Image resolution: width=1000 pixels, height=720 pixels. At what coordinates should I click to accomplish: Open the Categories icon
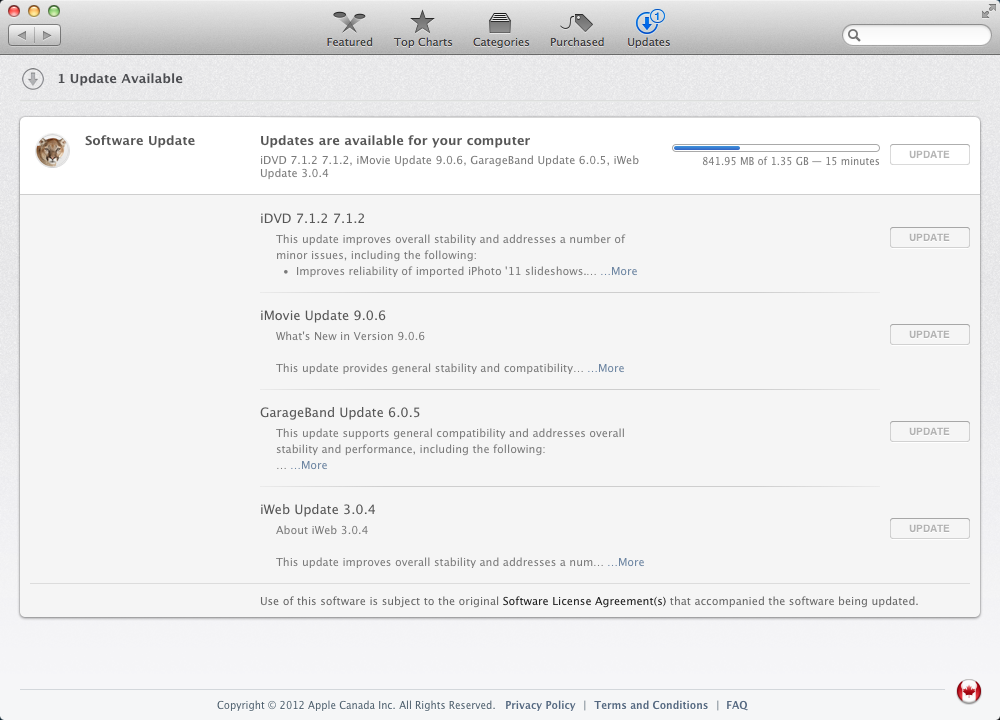(x=500, y=23)
